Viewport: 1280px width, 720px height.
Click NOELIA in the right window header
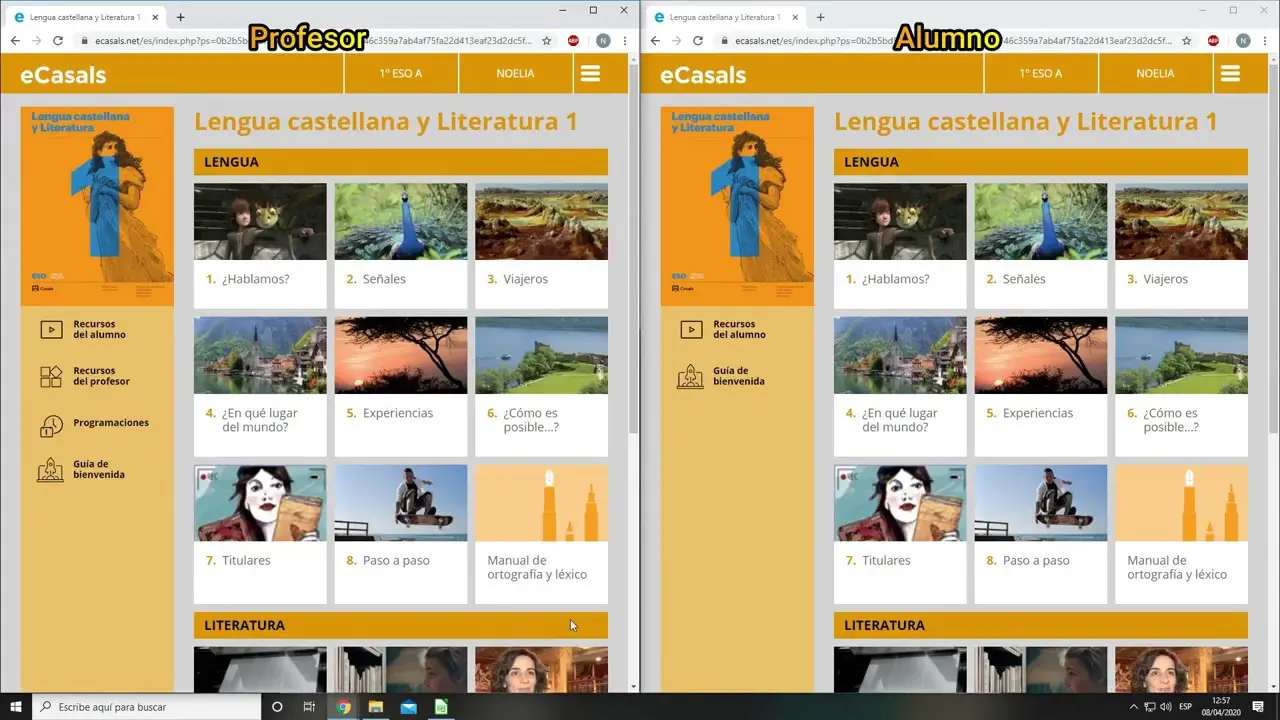(1155, 74)
